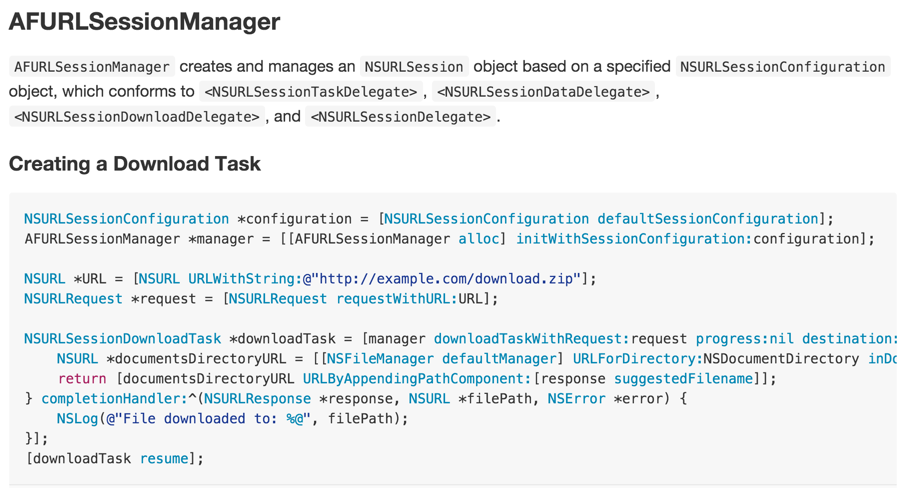Click the <NSURLSessionTaskDelegate> protocol name
908x488 pixels.
click(311, 92)
